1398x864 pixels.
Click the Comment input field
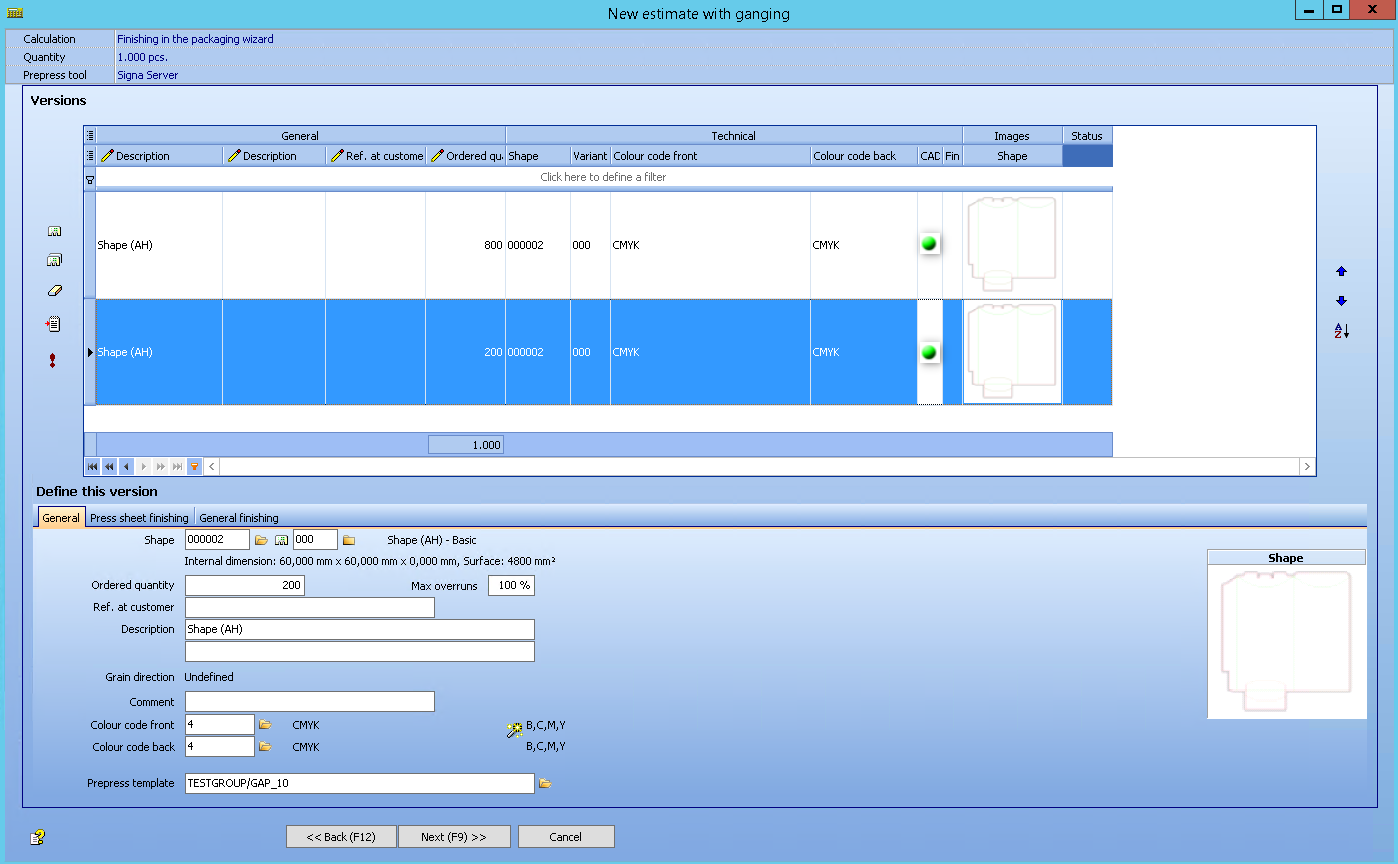pos(310,701)
